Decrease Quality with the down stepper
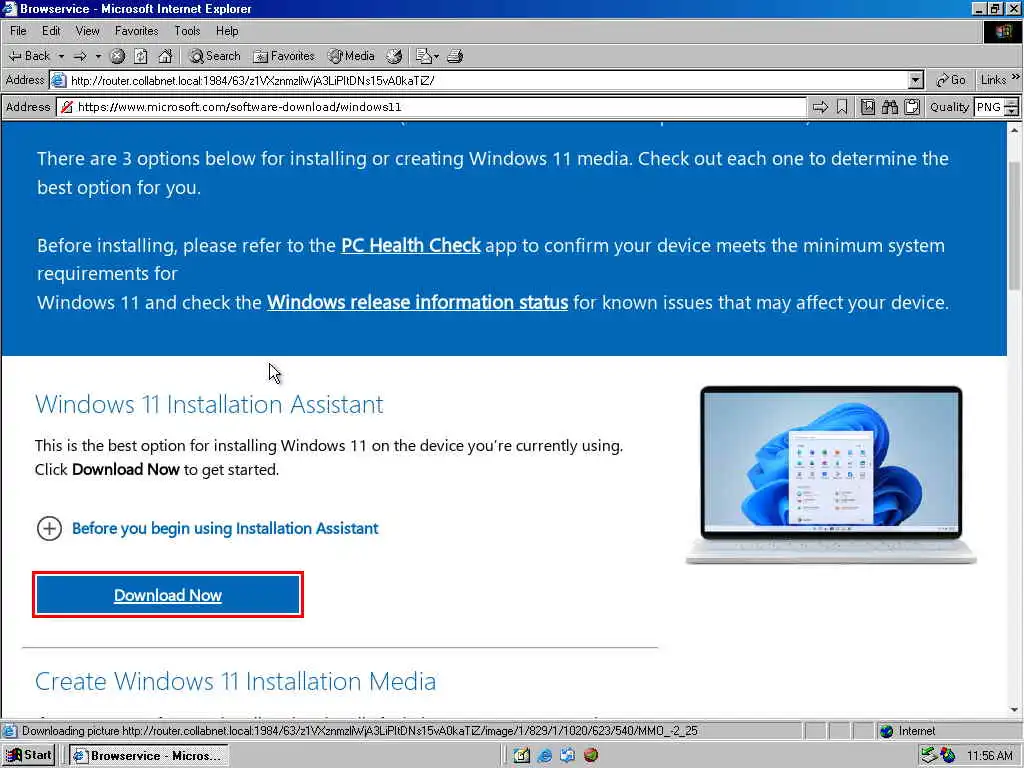 point(1012,112)
